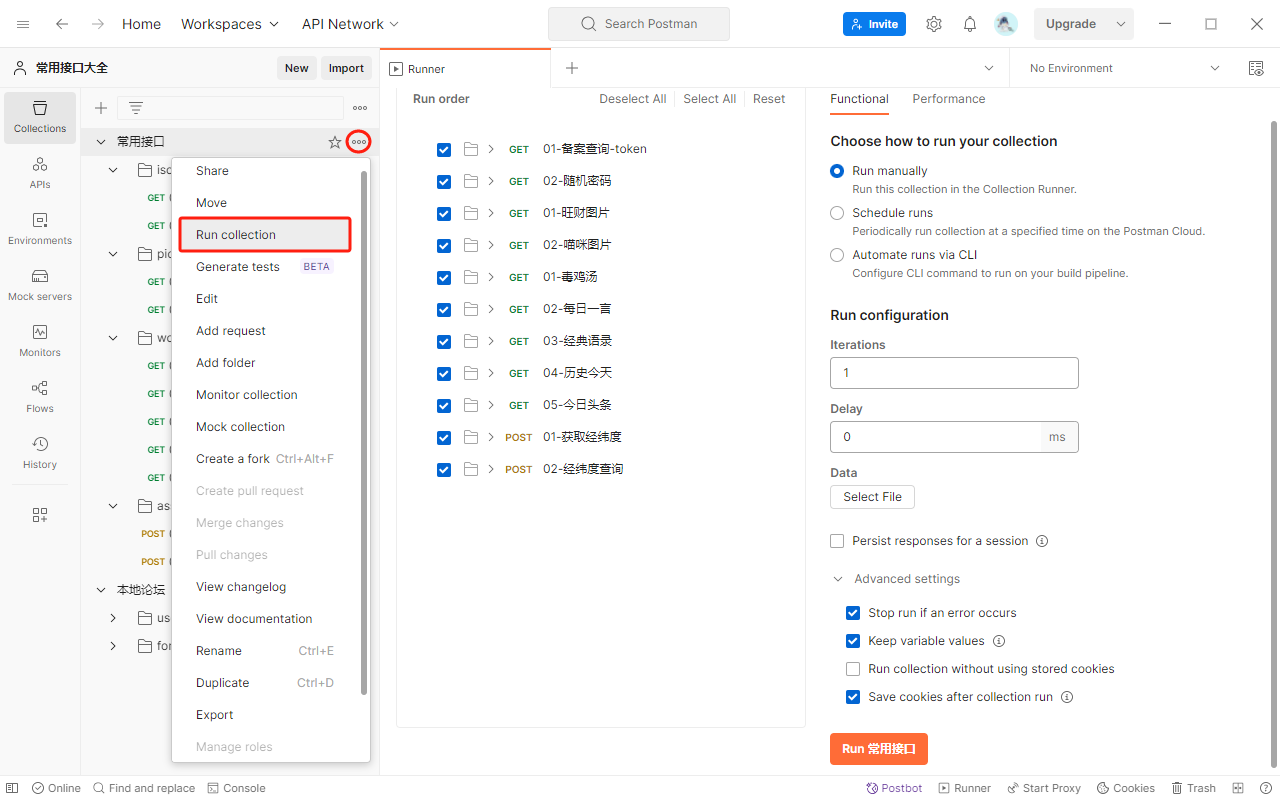Click Deselect All in run order
The height and width of the screenshot is (800, 1280).
coord(632,99)
